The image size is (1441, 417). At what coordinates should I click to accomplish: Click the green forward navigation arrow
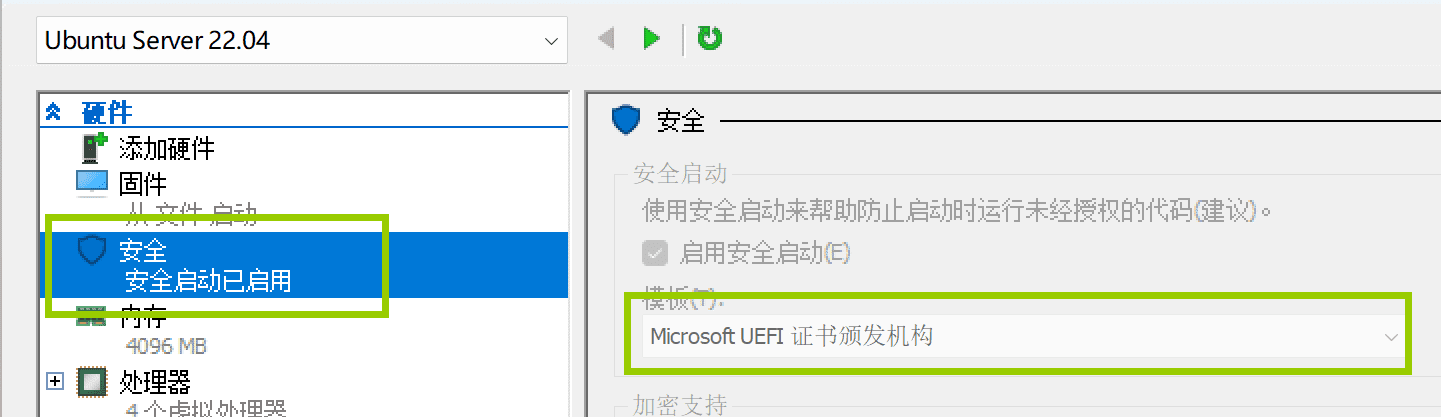point(652,39)
